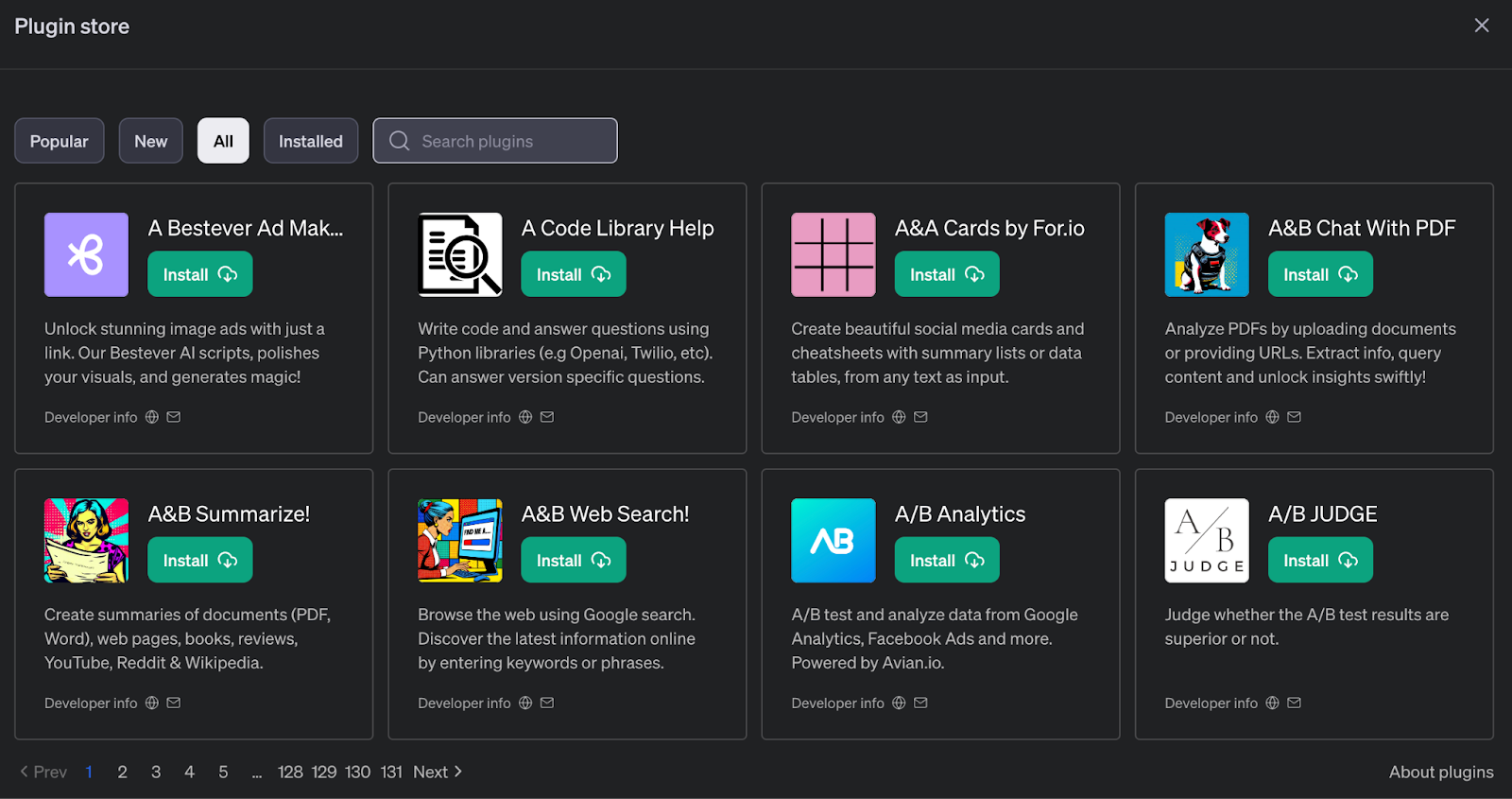Click the Search plugins input field
This screenshot has height=799, width=1512.
510,141
